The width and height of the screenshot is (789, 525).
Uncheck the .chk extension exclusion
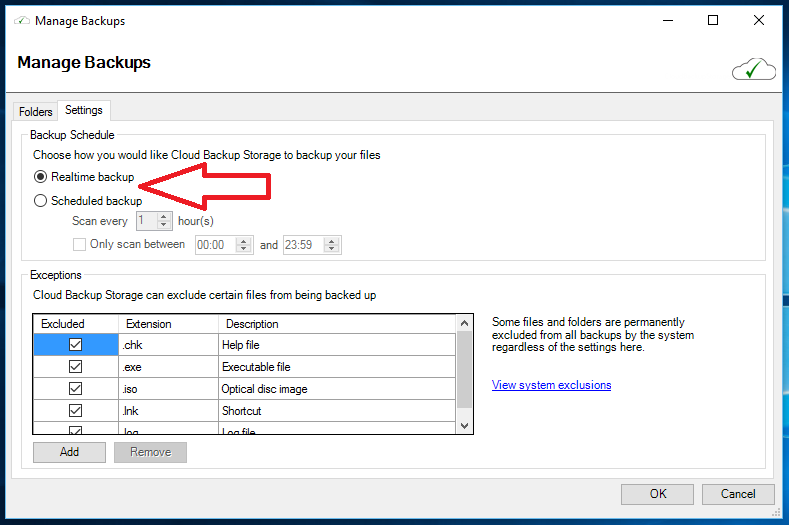(75, 345)
